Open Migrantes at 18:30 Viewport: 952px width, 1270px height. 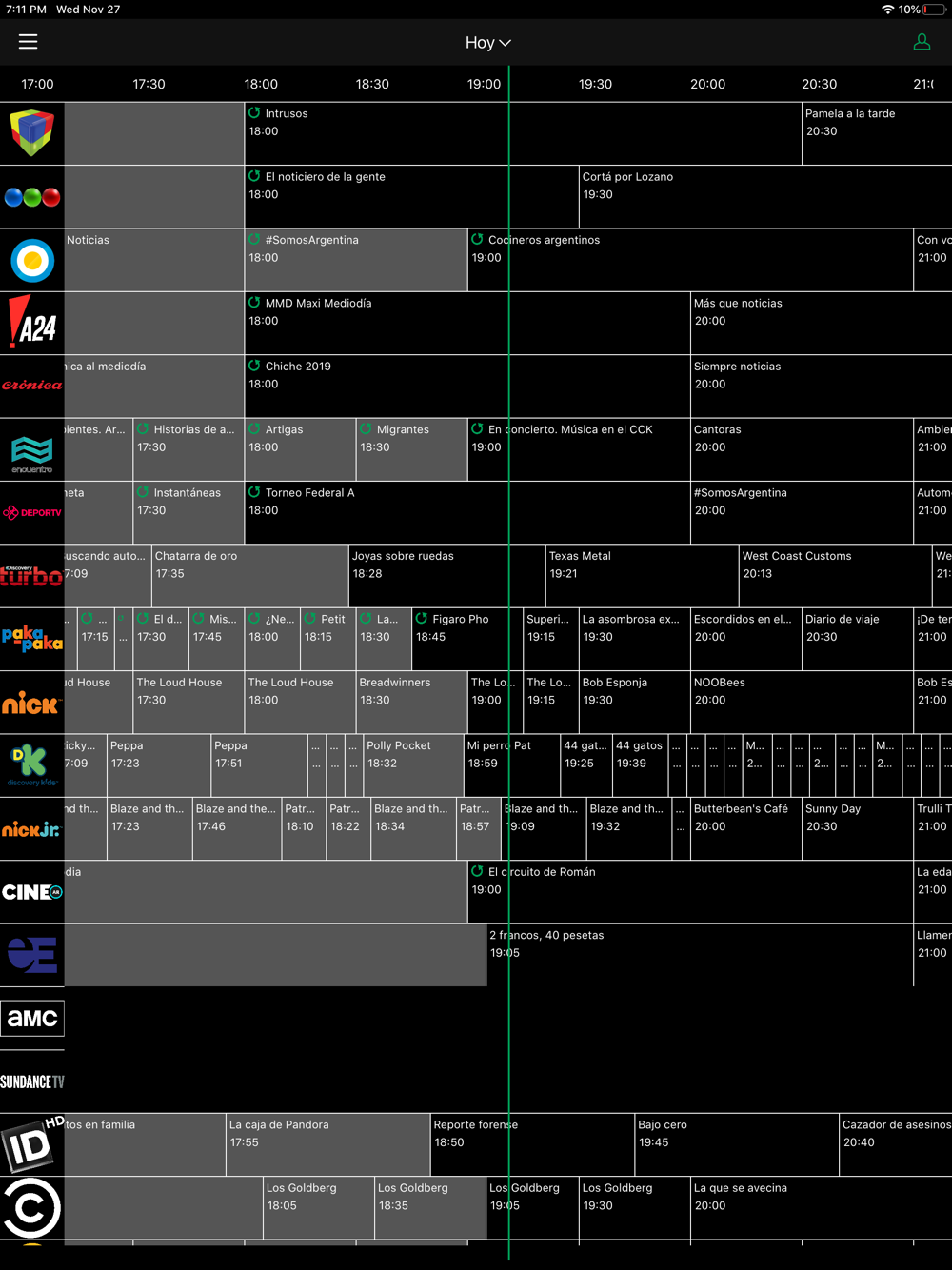tap(411, 450)
